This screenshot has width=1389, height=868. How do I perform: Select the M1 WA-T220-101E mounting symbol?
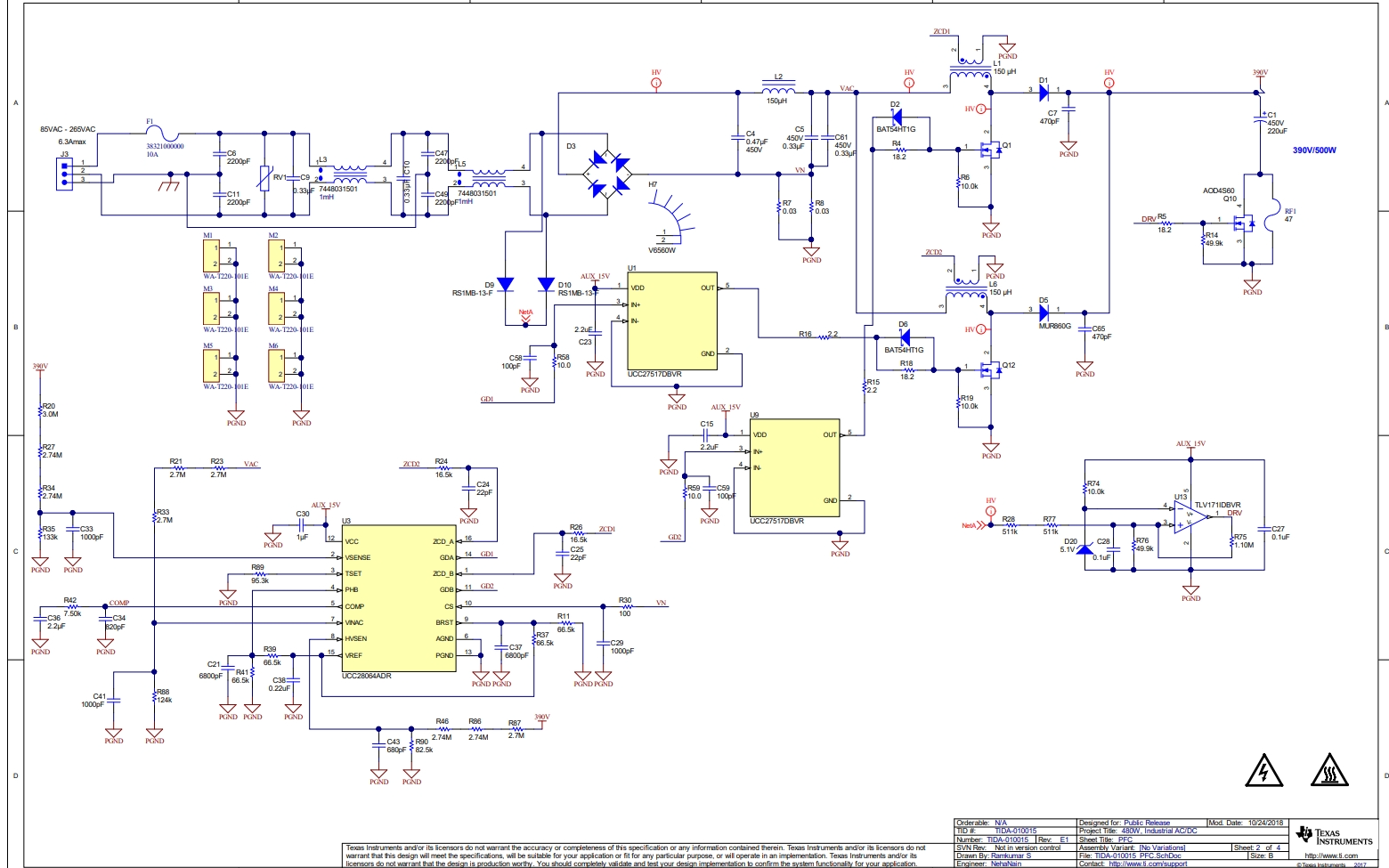click(x=211, y=256)
